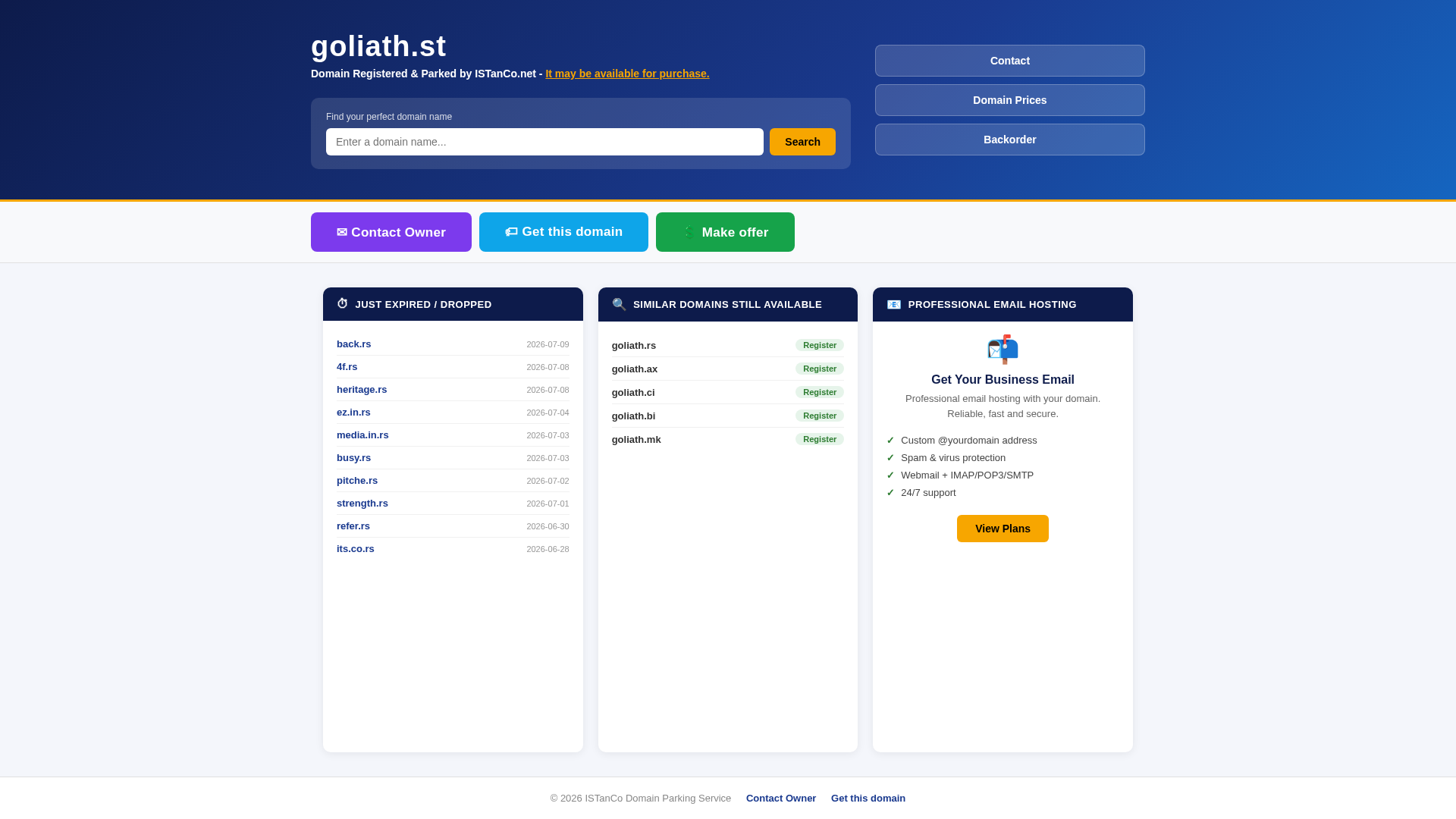Click the stopwatch icon in Just Expired header
The height and width of the screenshot is (819, 1456).
(x=342, y=304)
